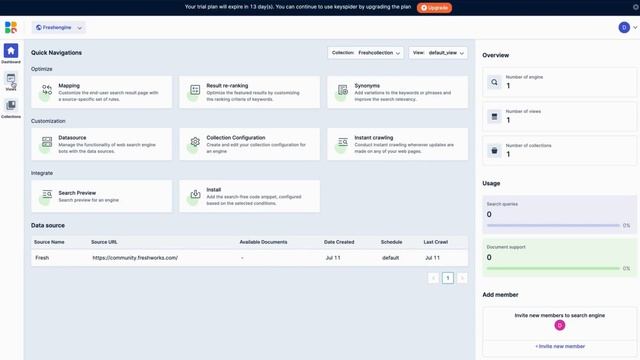Click the Keyspider logo at top left

tap(11, 27)
